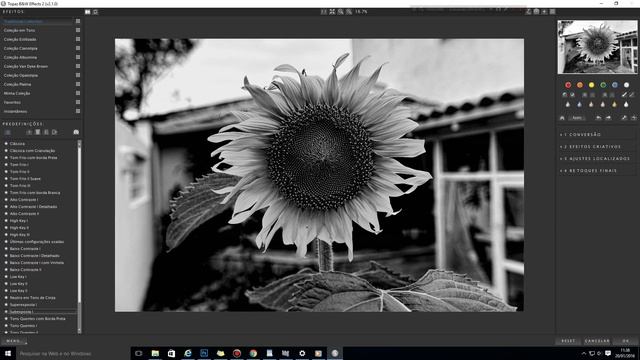Click the fit-to-screen zoom icon
Screen dimensions: 640x360
click(332, 12)
